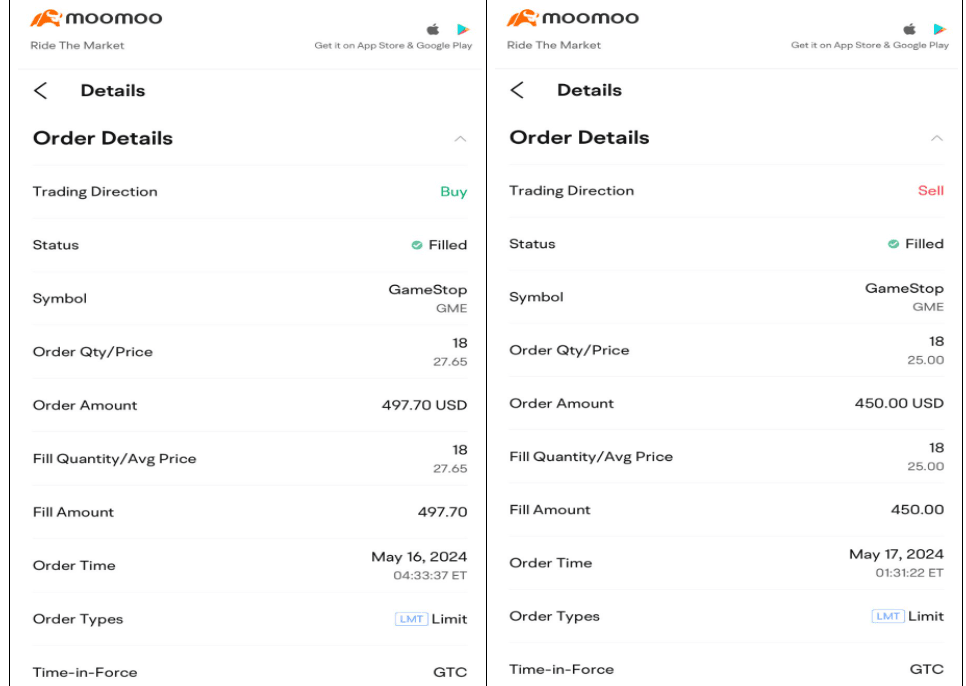The image size is (966, 686).
Task: Click the 497.70 USD Order Amount value
Action: point(424,405)
